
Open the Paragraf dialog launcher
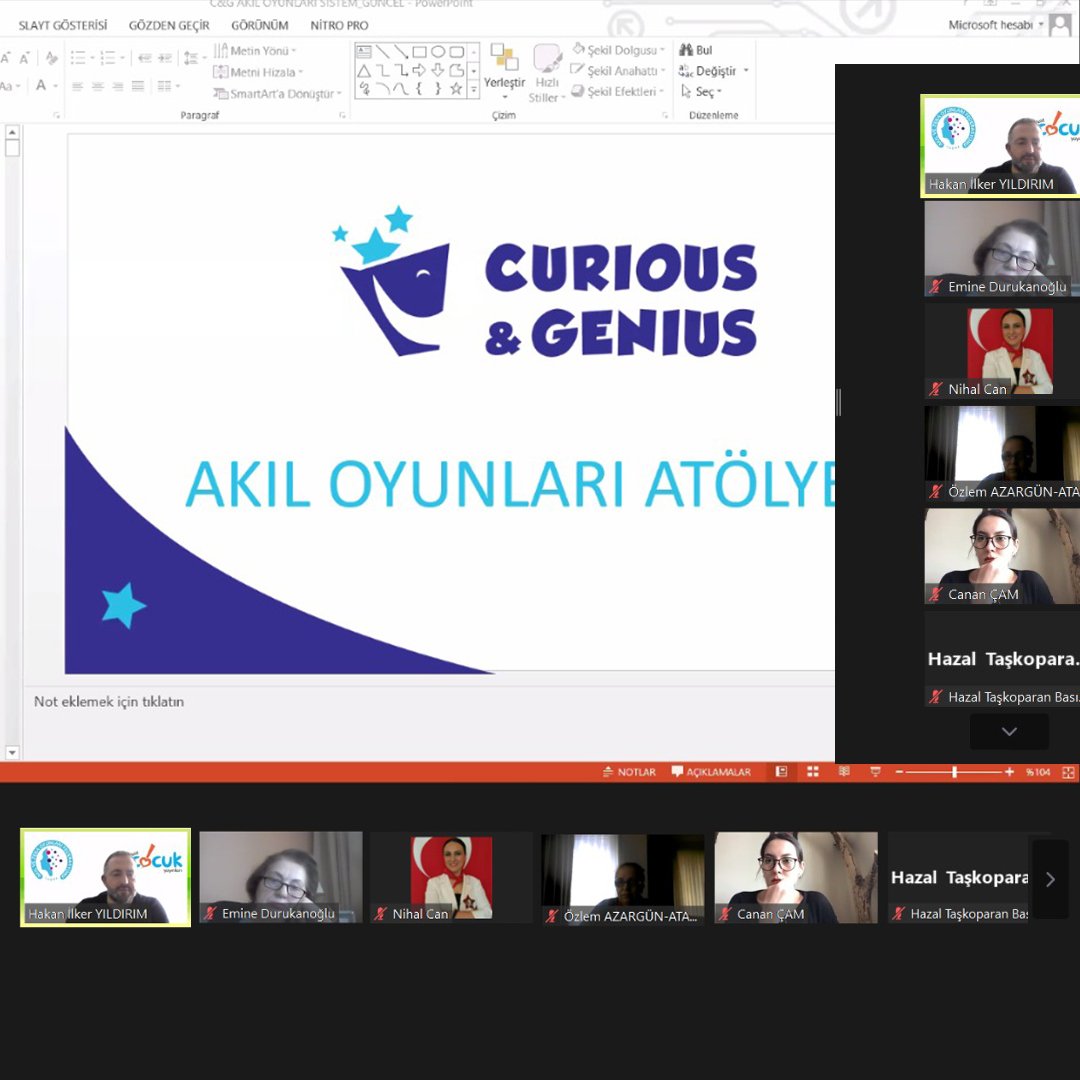342,115
